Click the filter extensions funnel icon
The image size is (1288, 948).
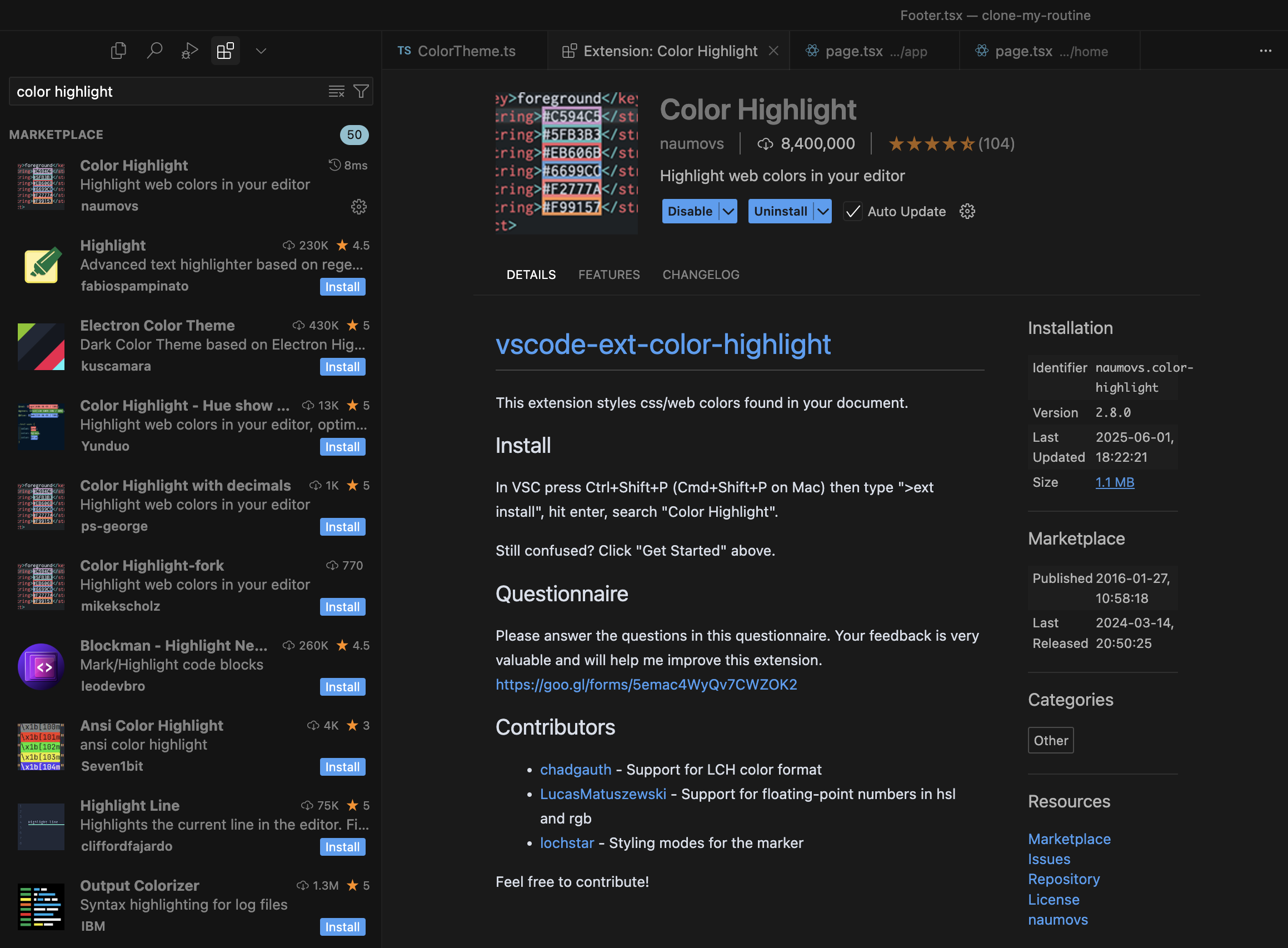pyautogui.click(x=361, y=91)
